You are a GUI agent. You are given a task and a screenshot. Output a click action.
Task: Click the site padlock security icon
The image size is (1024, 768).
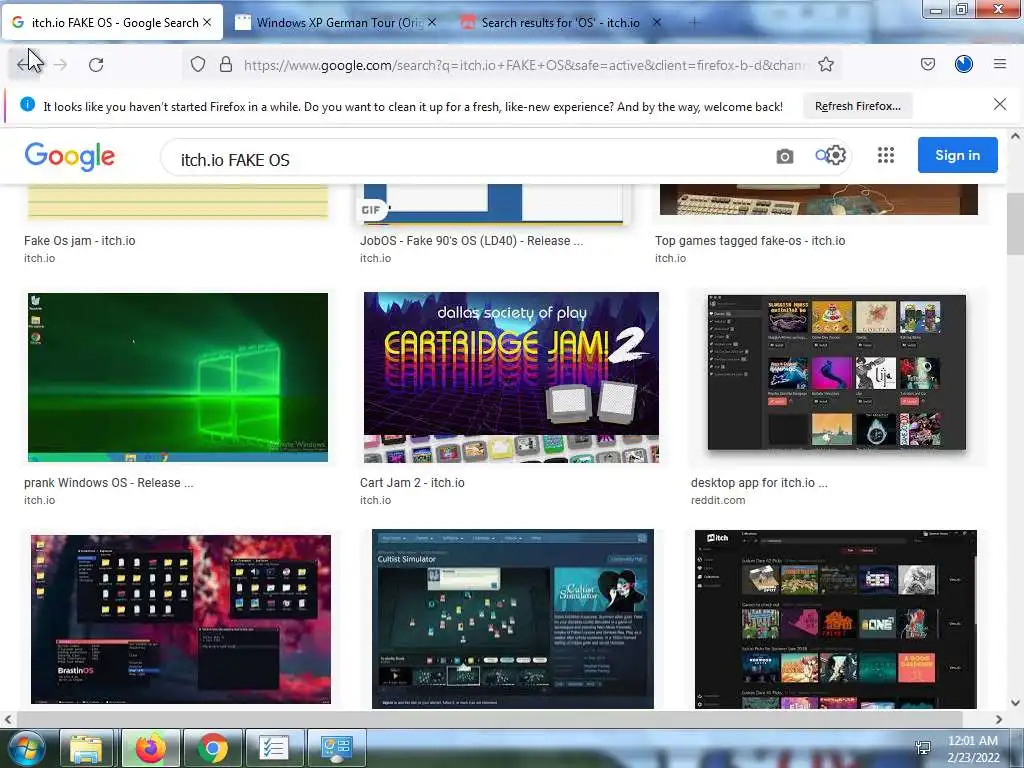click(226, 64)
